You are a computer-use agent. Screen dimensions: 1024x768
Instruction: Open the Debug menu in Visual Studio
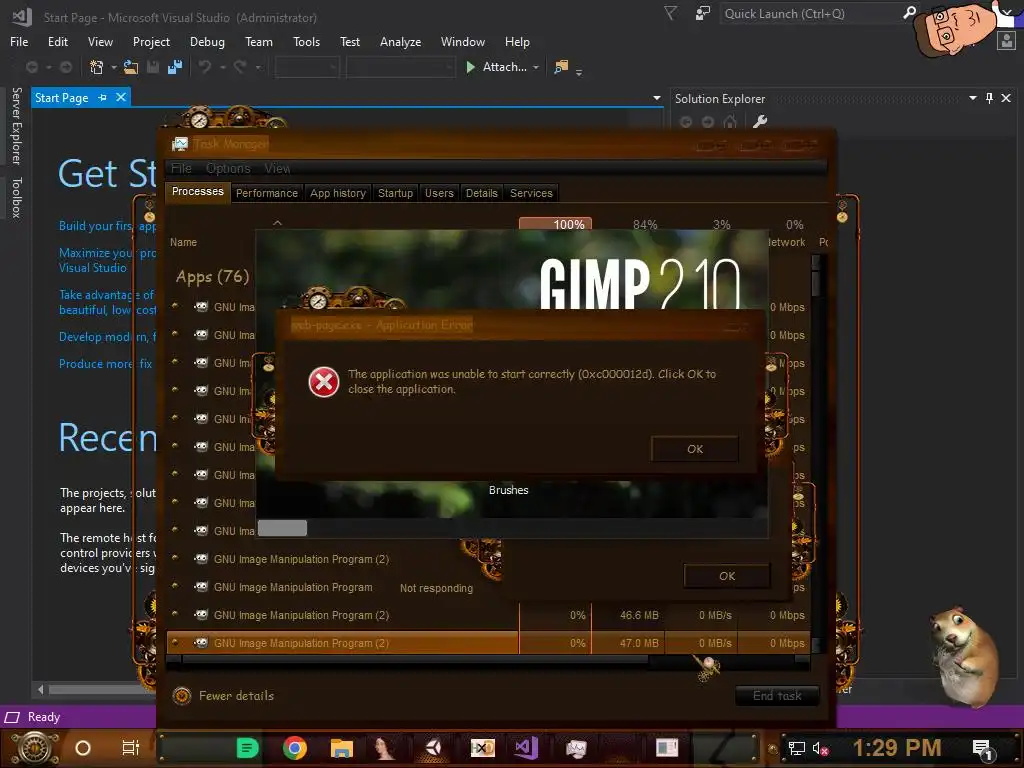(207, 42)
